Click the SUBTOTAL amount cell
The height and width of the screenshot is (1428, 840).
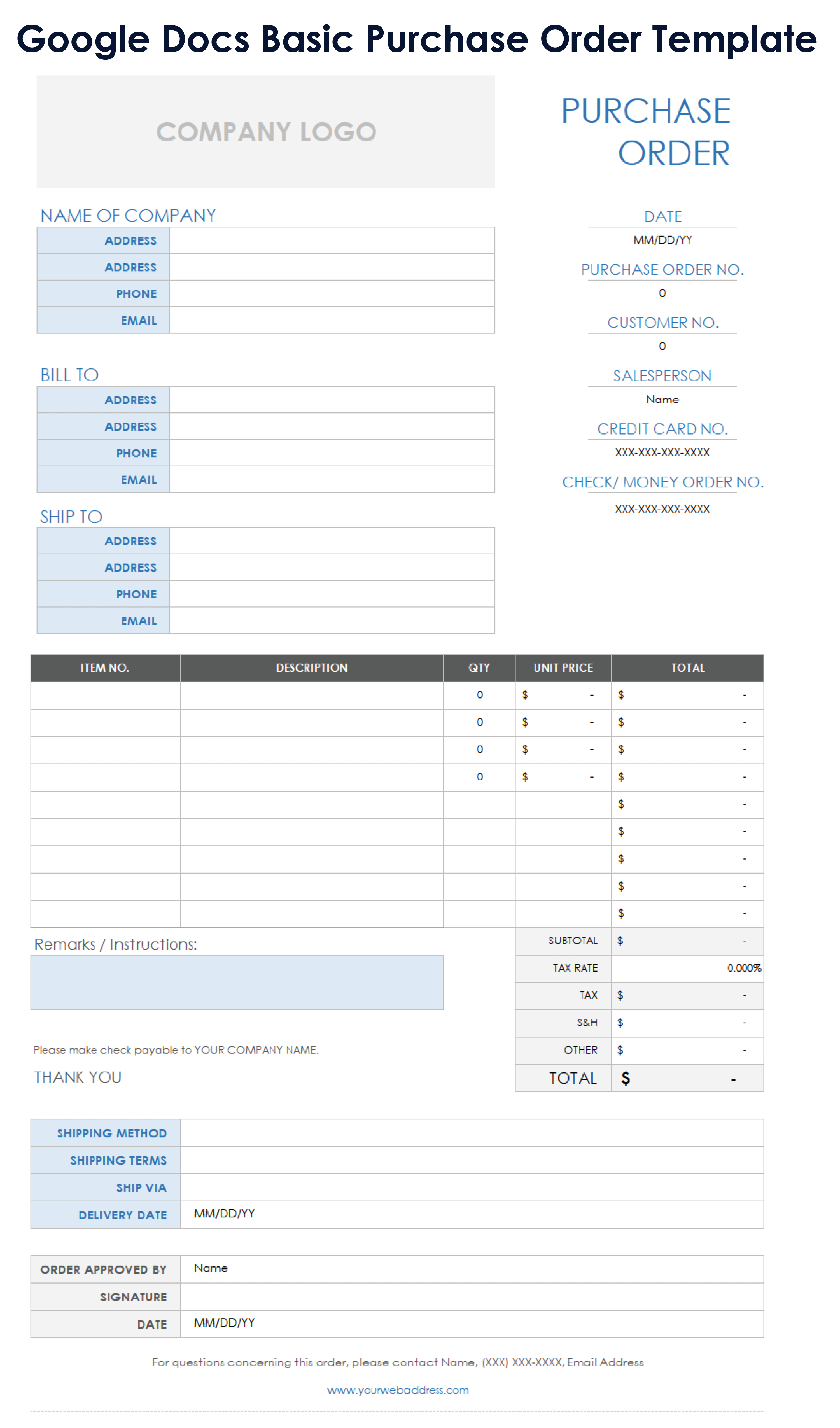tap(687, 941)
